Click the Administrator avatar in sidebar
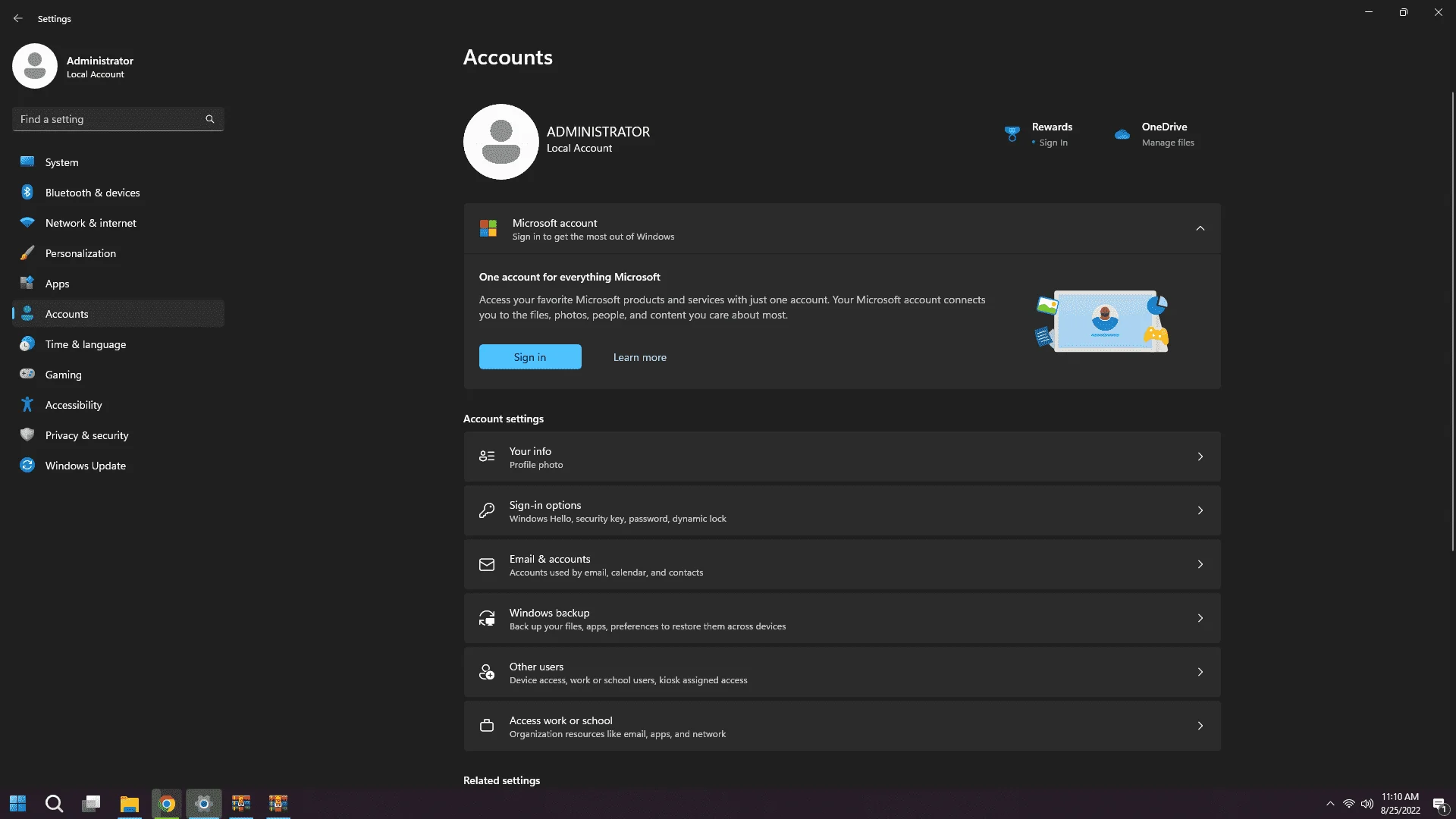The width and height of the screenshot is (1456, 819). [35, 66]
